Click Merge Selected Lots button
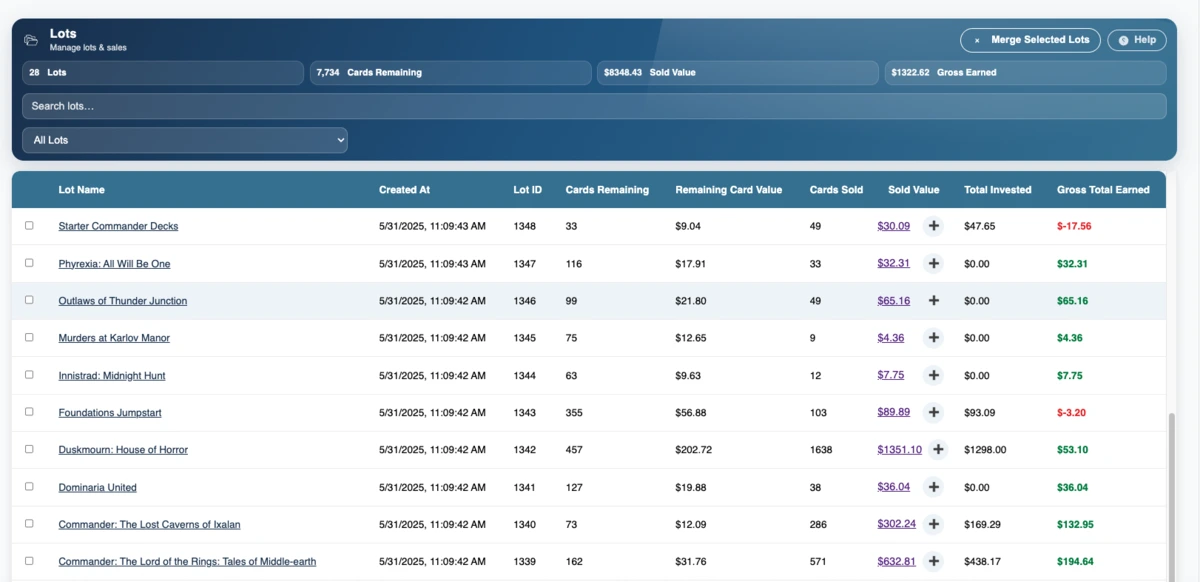1200x582 pixels. tap(1030, 40)
